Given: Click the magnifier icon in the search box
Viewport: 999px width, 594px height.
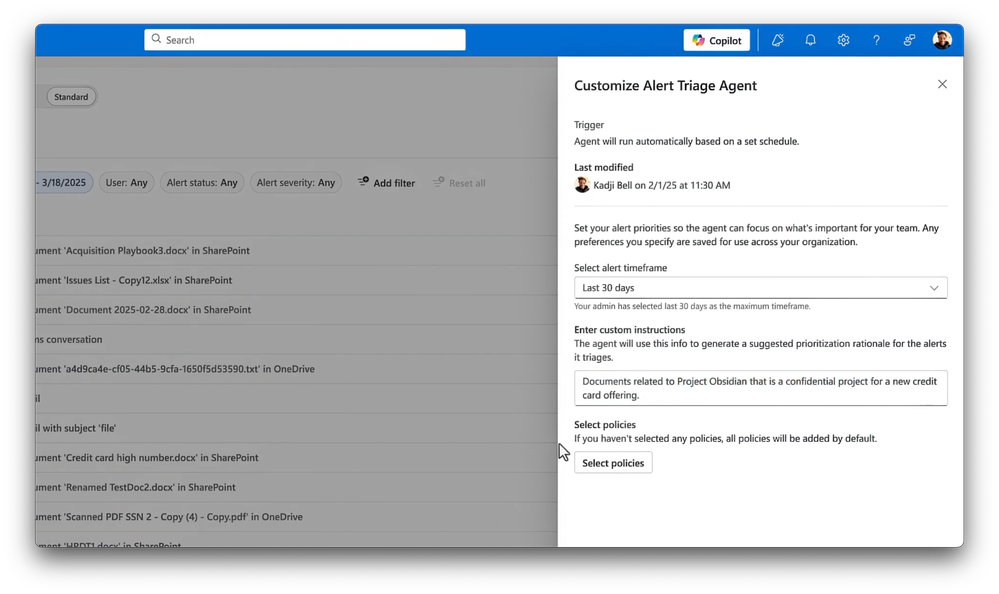Looking at the screenshot, I should [156, 39].
